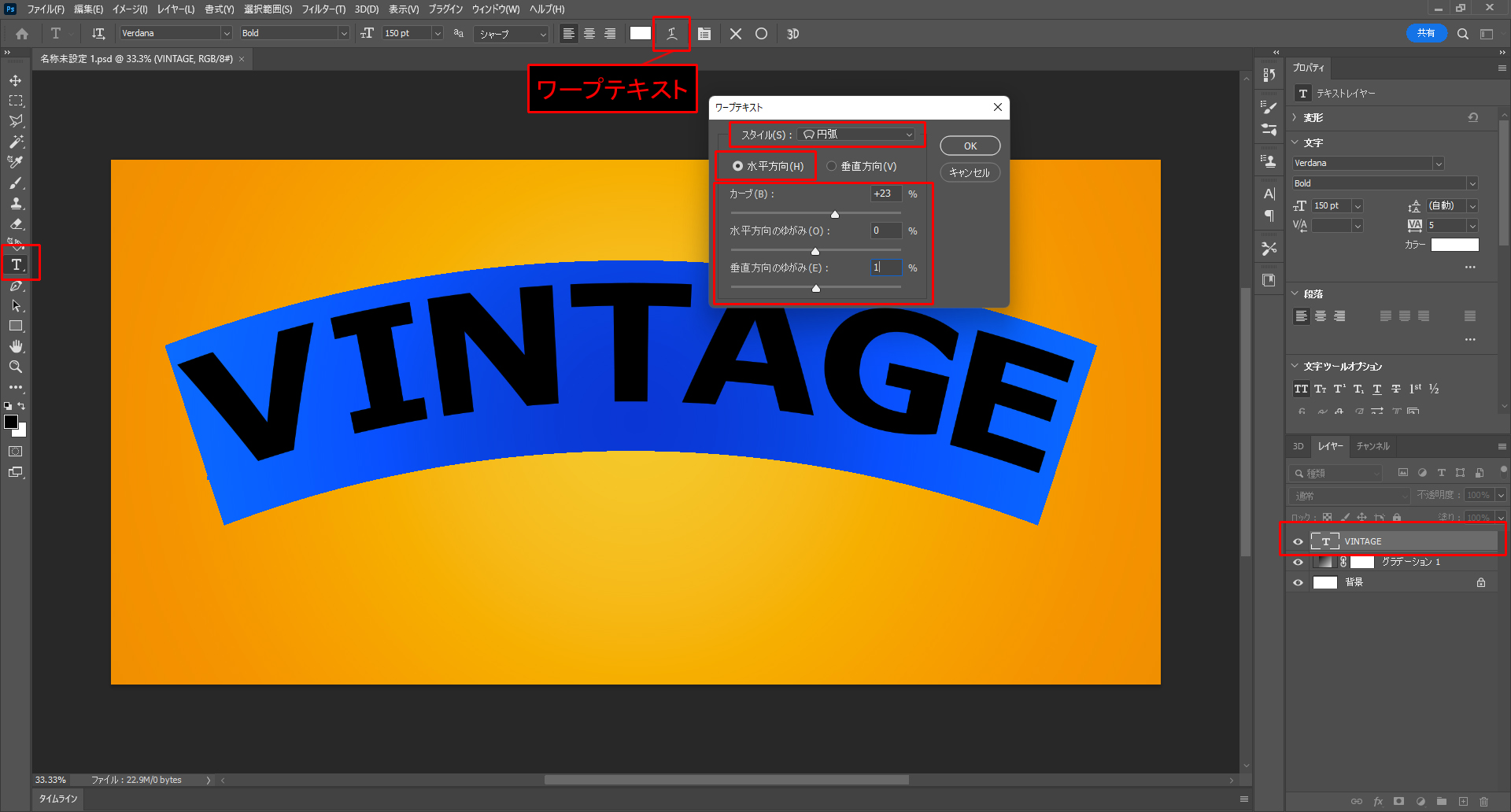The height and width of the screenshot is (812, 1511).
Task: Select the Zoom tool
Action: pos(16,367)
